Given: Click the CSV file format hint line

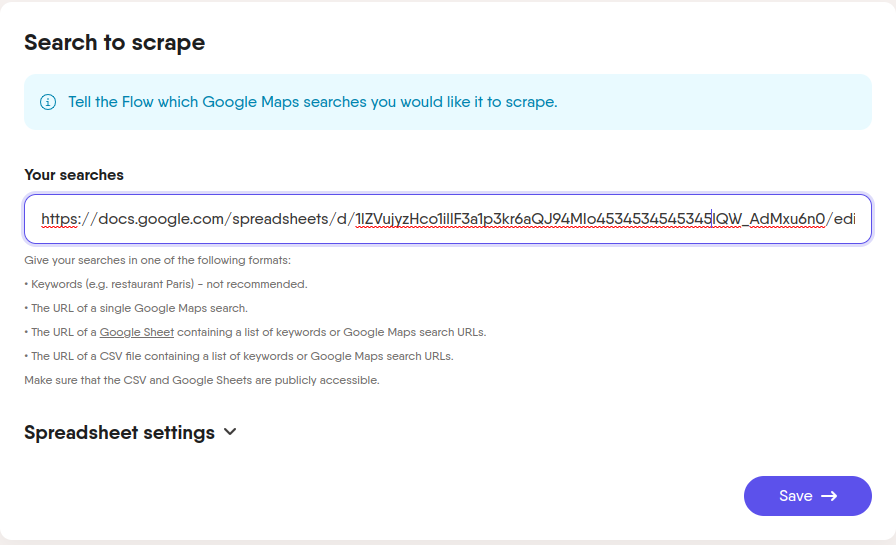Looking at the screenshot, I should pyautogui.click(x=239, y=356).
